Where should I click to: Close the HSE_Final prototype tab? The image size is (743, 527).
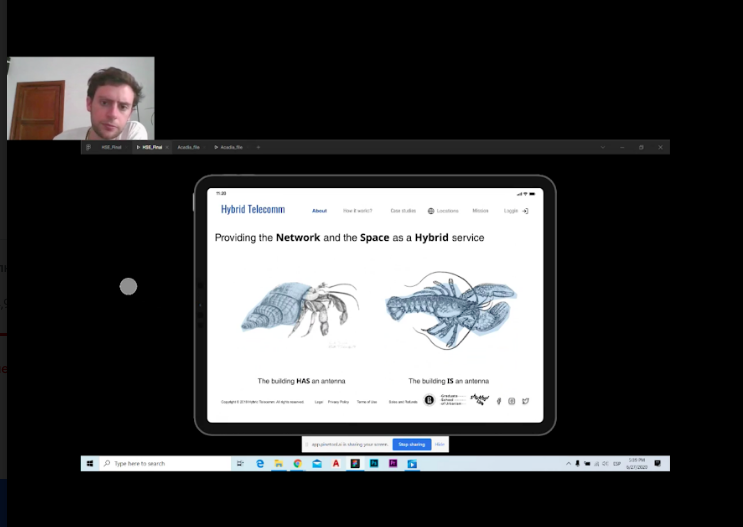click(x=167, y=147)
